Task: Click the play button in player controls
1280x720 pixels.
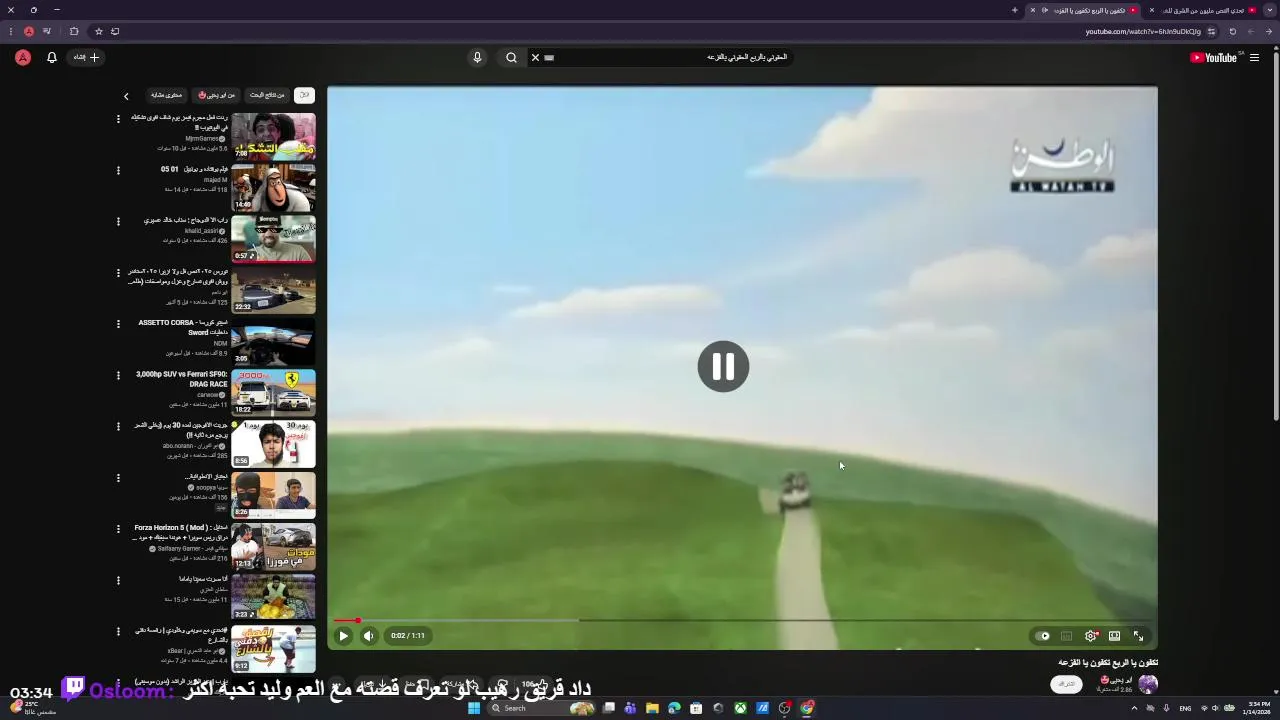Action: pyautogui.click(x=343, y=636)
